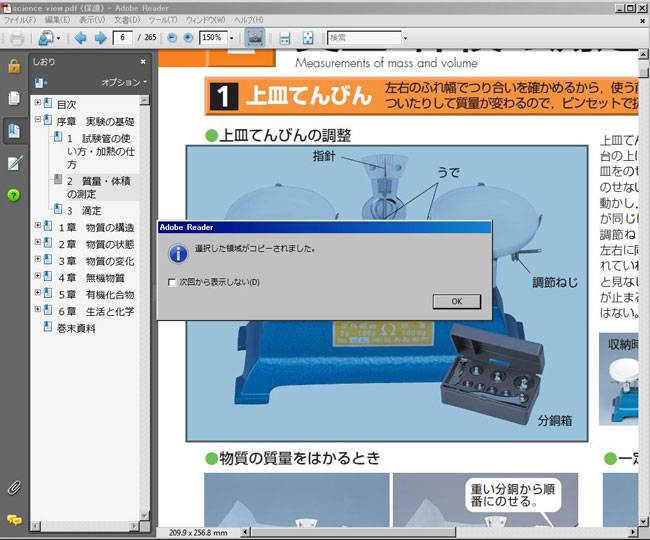Open the comments panel icon

click(14, 519)
